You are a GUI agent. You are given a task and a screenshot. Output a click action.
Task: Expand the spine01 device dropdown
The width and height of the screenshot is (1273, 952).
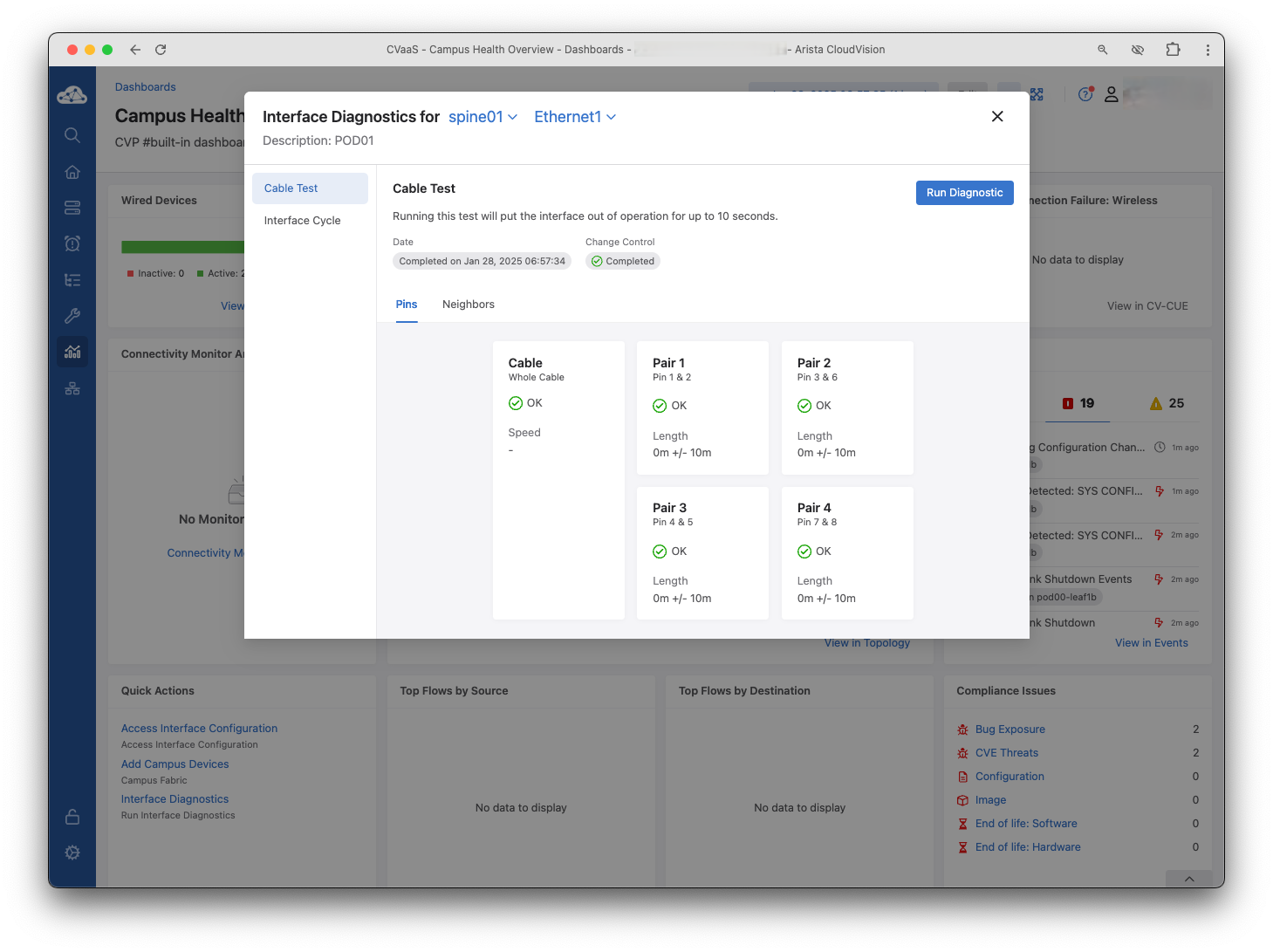coord(483,117)
